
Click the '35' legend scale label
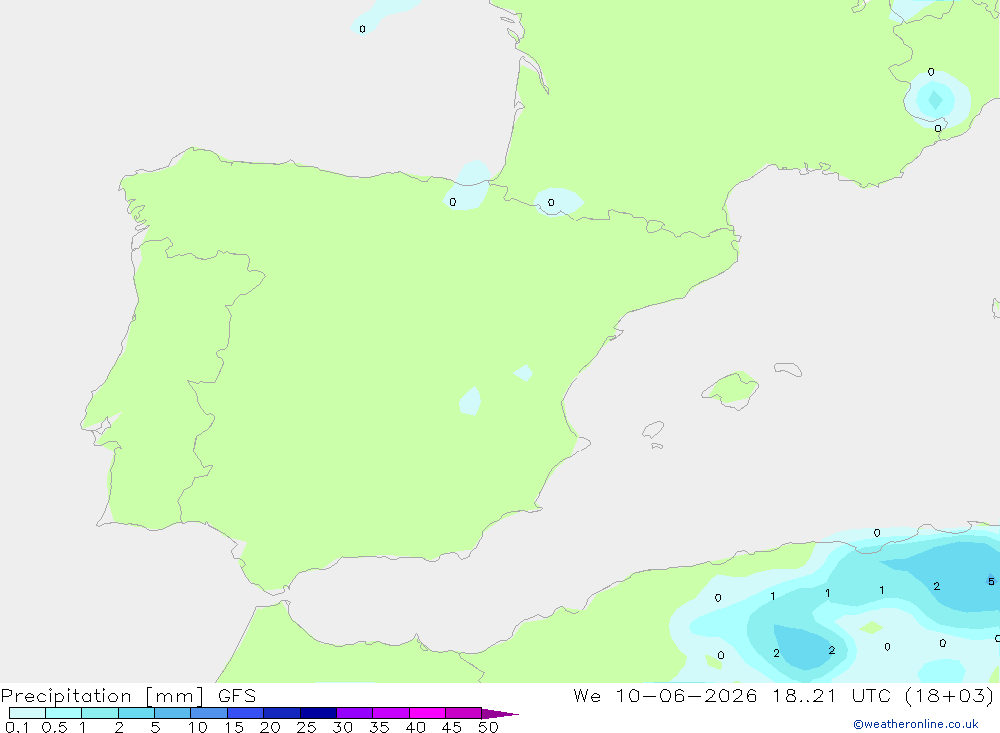pyautogui.click(x=379, y=727)
